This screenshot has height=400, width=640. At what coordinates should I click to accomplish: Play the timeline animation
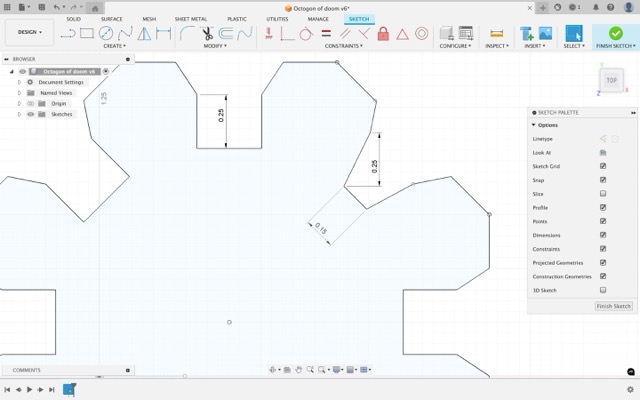click(29, 390)
